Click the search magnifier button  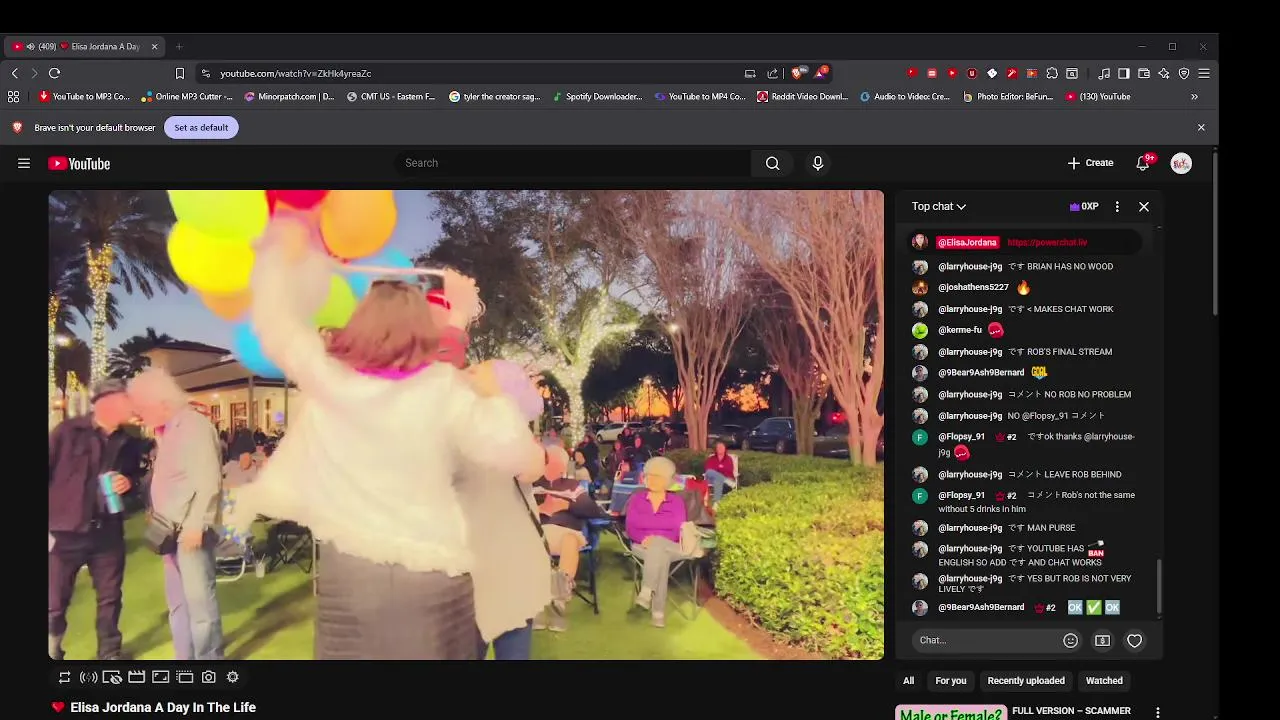(x=772, y=163)
